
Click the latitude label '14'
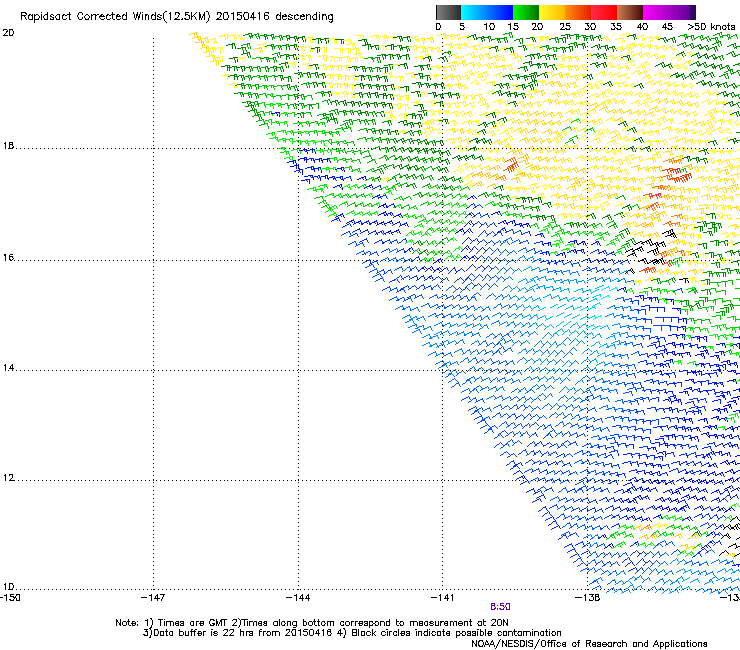(8, 368)
